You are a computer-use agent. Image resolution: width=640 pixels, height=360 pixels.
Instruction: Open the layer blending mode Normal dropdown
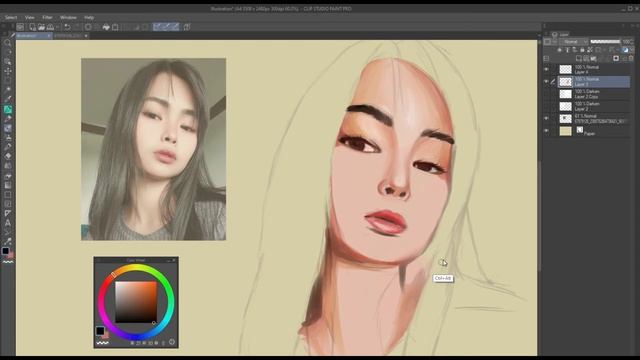coord(573,42)
